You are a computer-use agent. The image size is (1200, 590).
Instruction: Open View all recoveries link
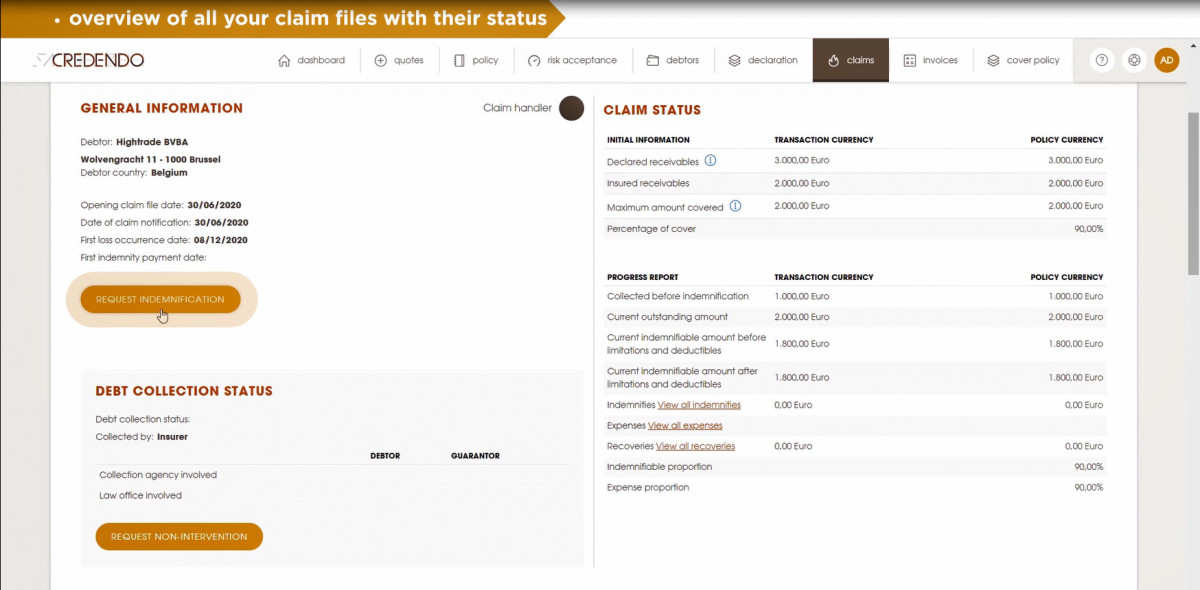(695, 446)
